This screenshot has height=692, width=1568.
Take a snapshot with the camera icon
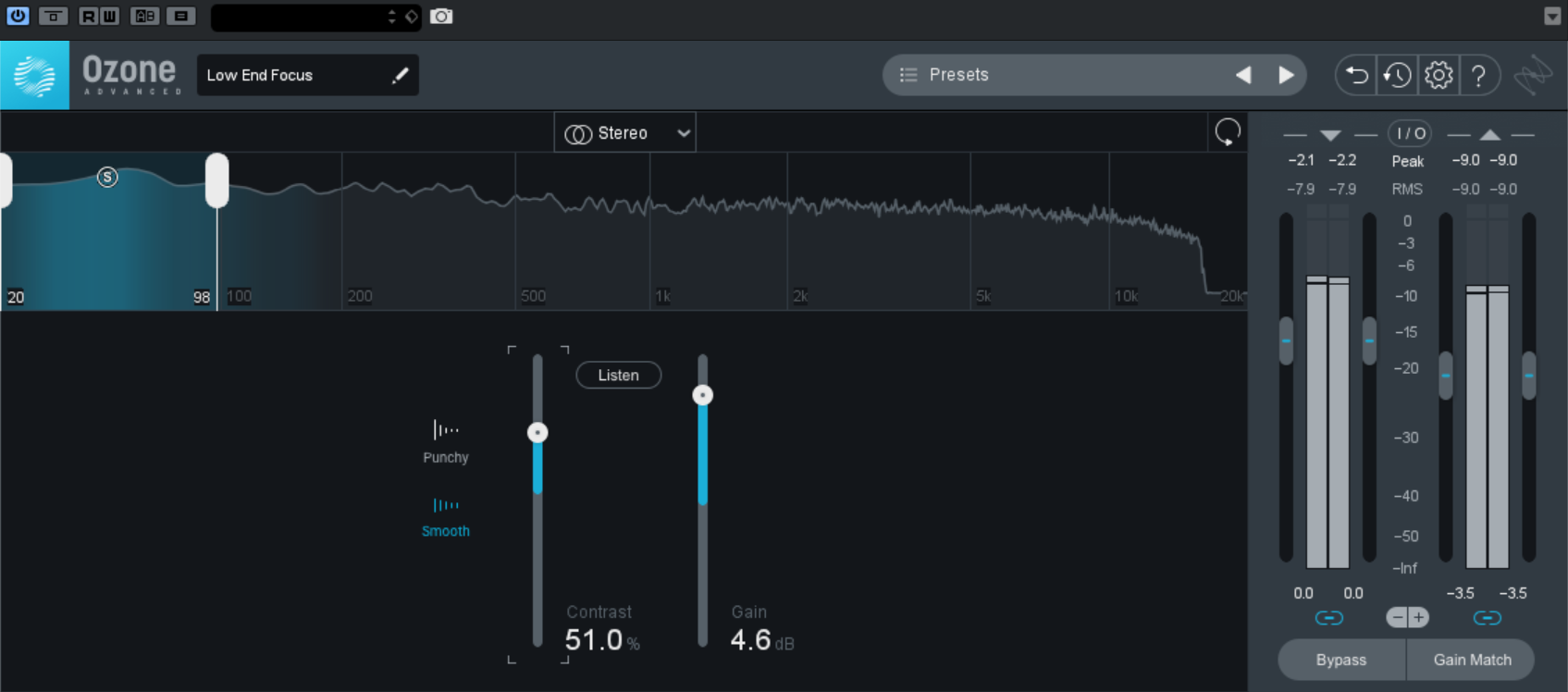tap(441, 16)
